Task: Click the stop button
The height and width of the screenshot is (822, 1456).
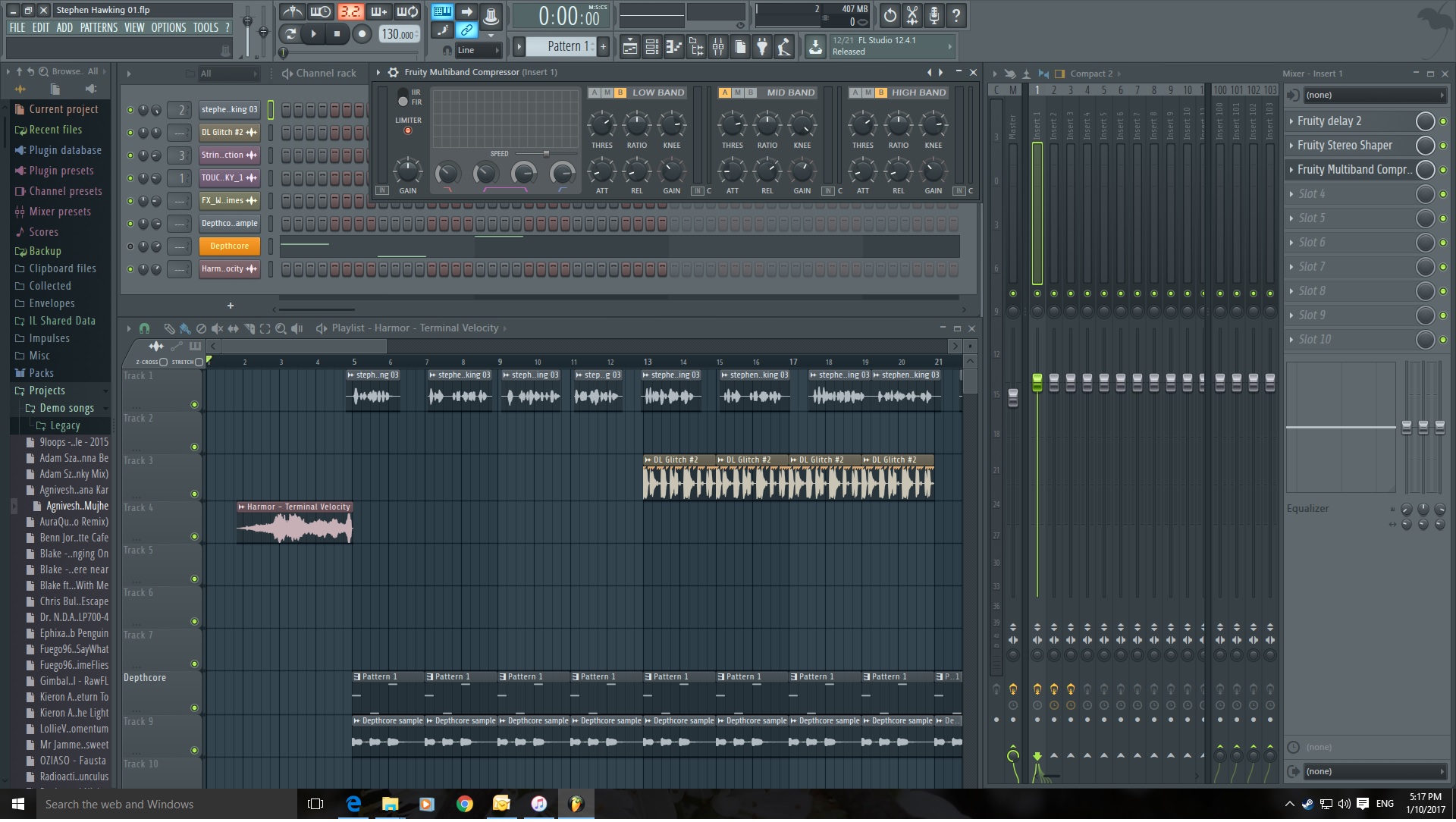Action: [x=337, y=33]
